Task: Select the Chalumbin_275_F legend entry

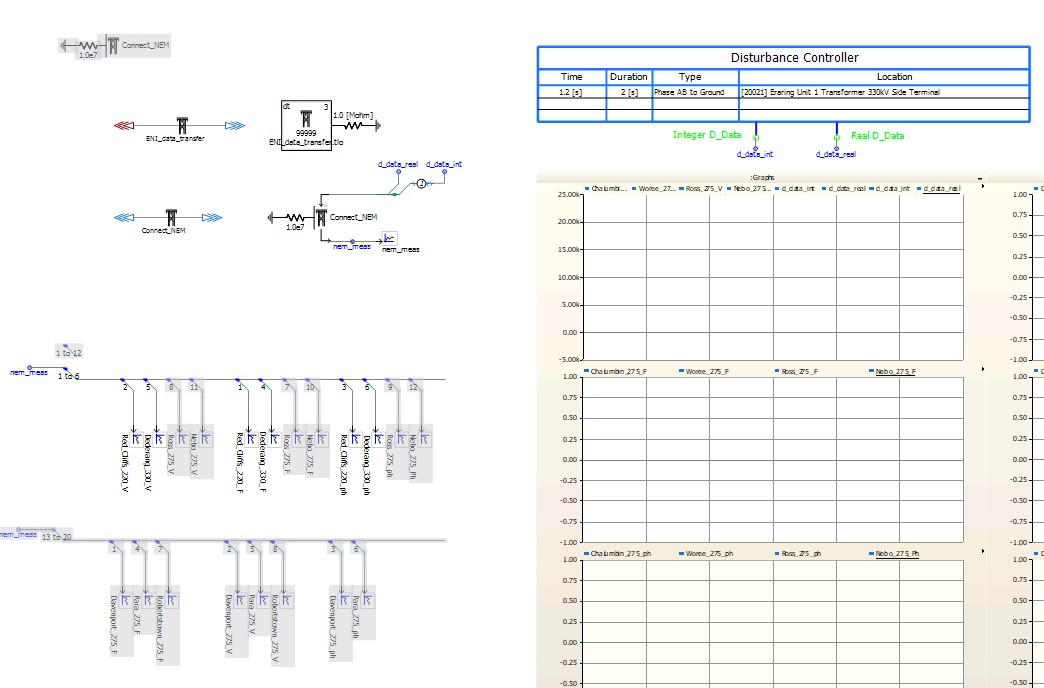Action: point(618,372)
